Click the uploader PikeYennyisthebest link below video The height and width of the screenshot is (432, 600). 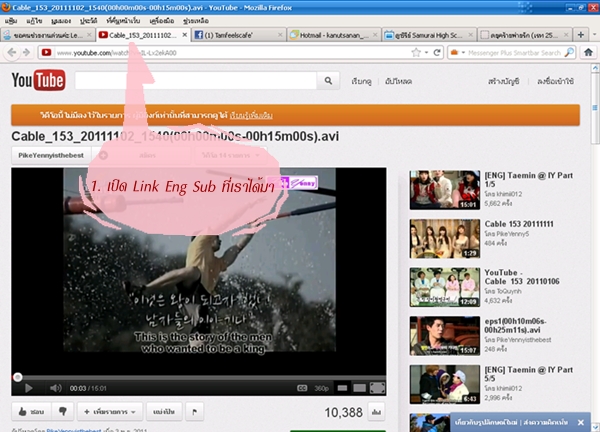click(x=74, y=430)
